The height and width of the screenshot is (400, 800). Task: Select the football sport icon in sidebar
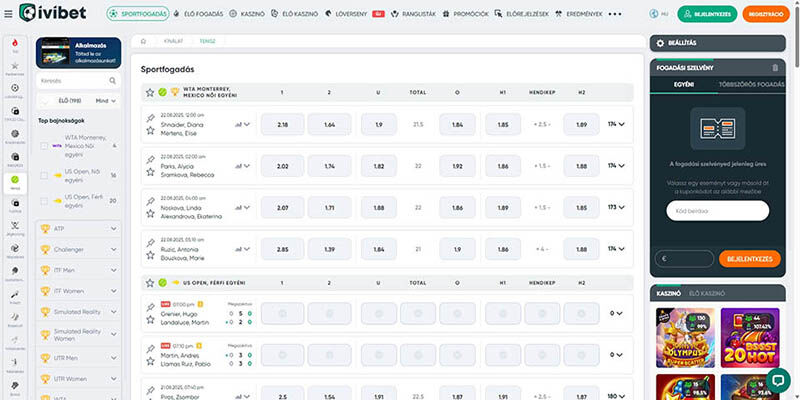(15, 90)
